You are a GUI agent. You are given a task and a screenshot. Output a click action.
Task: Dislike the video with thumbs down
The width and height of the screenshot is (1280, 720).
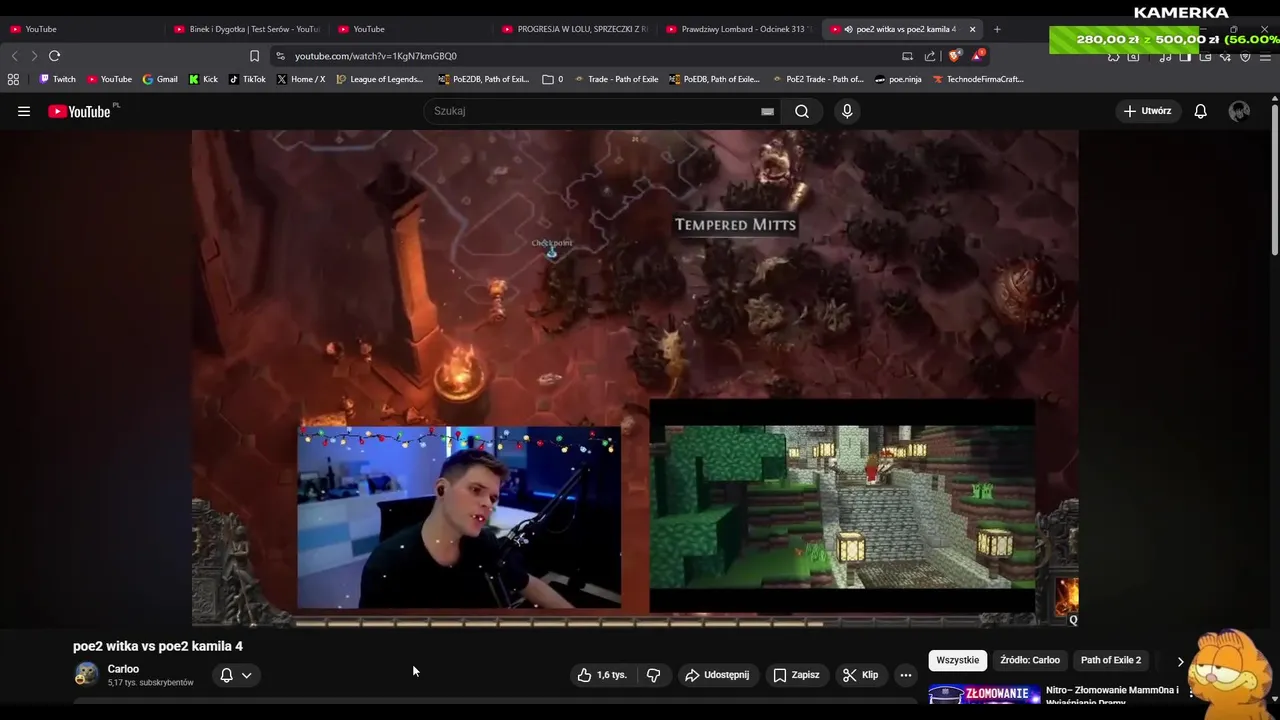coord(653,675)
